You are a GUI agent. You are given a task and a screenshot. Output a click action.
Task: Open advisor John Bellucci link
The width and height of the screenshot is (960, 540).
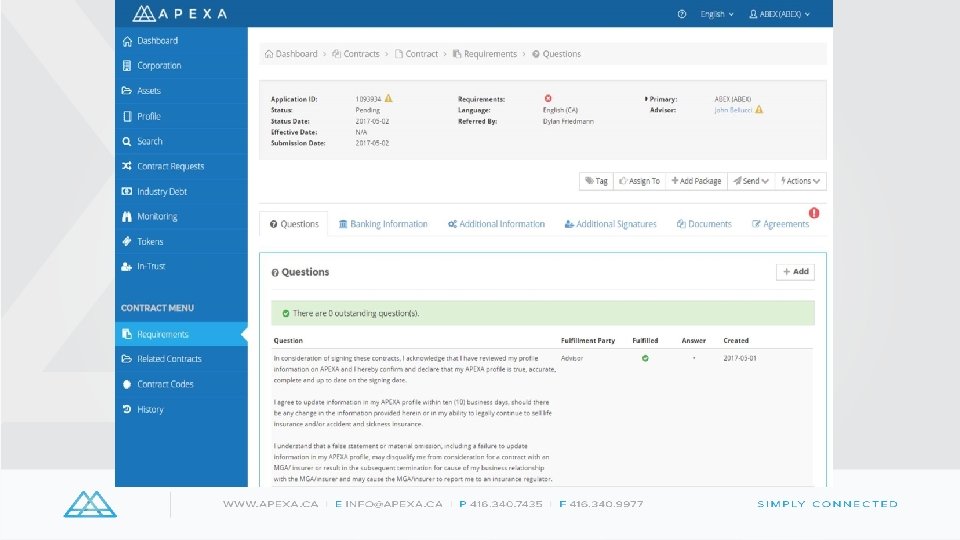733,110
